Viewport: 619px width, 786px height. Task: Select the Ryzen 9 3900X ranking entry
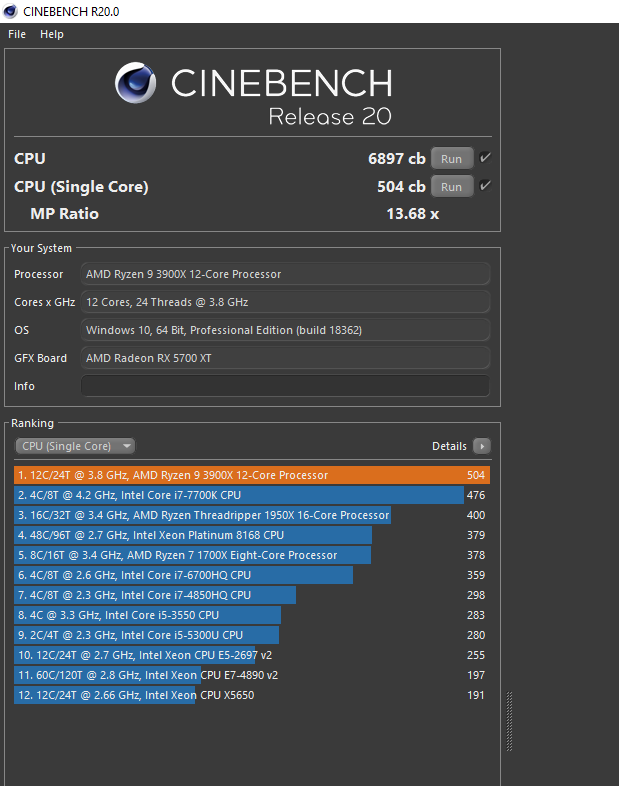point(251,475)
